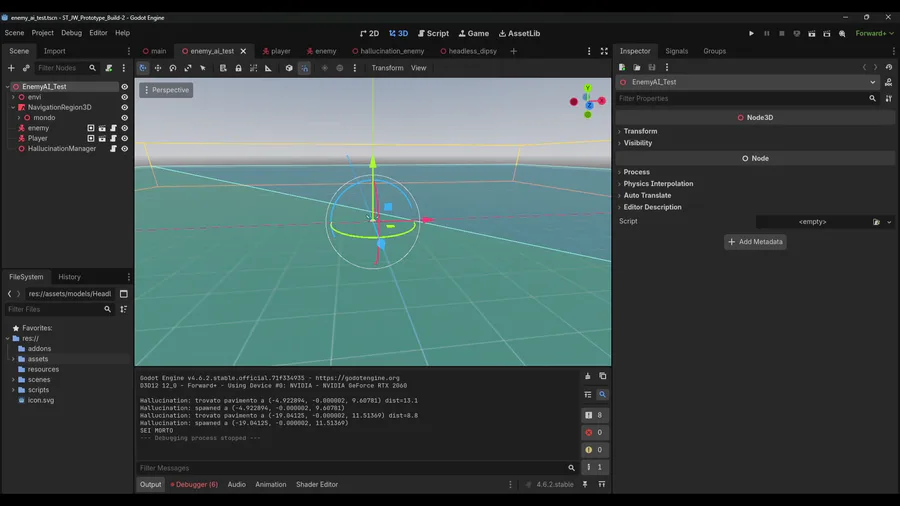Viewport: 900px width, 506px height.
Task: Load an existing resource in Inspector
Action: [637, 67]
